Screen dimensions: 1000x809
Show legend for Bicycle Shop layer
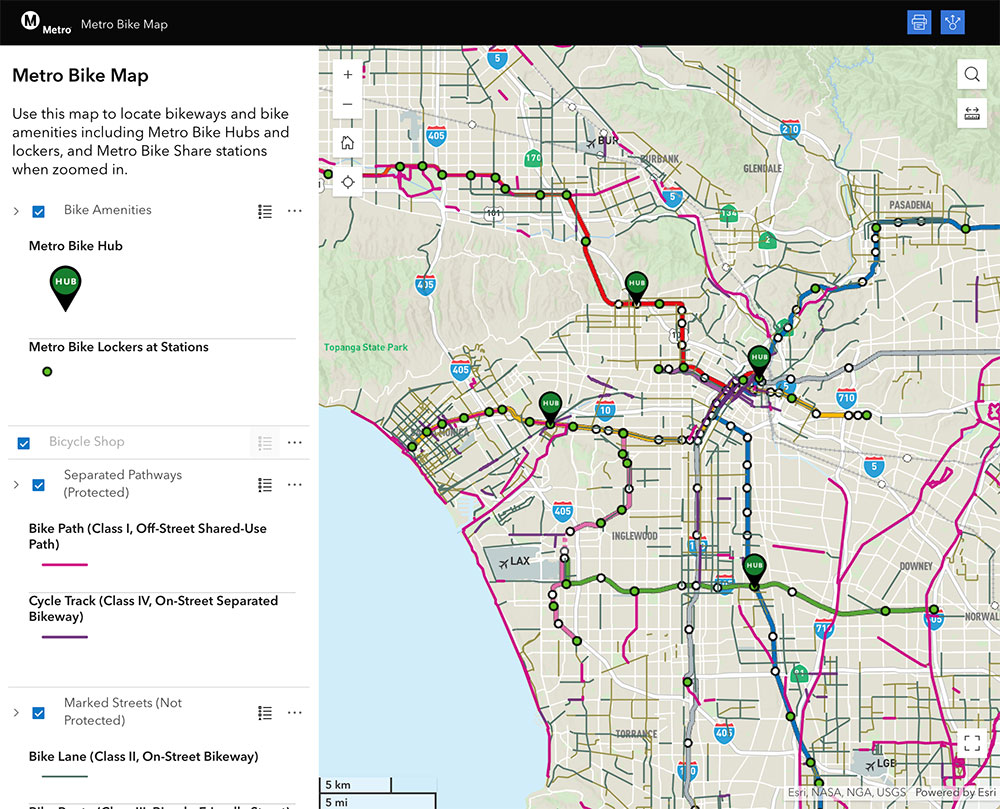click(265, 442)
